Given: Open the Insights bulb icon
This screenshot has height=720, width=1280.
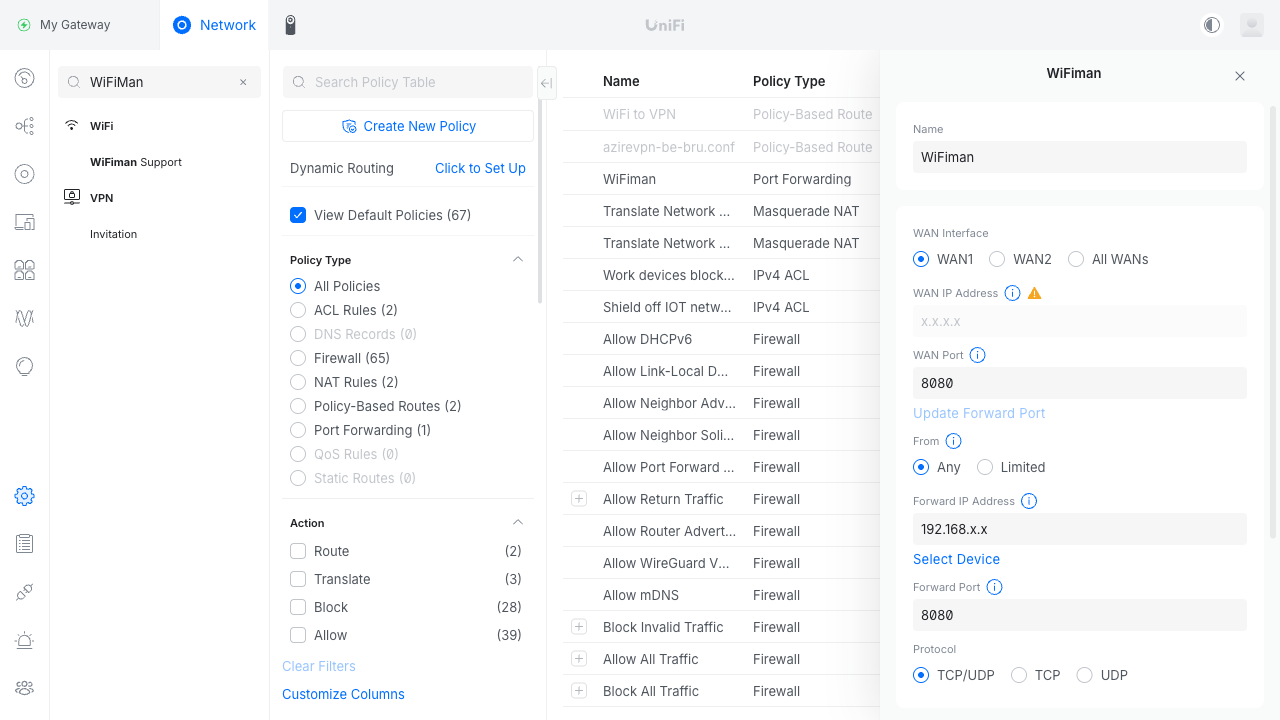Looking at the screenshot, I should (25, 366).
